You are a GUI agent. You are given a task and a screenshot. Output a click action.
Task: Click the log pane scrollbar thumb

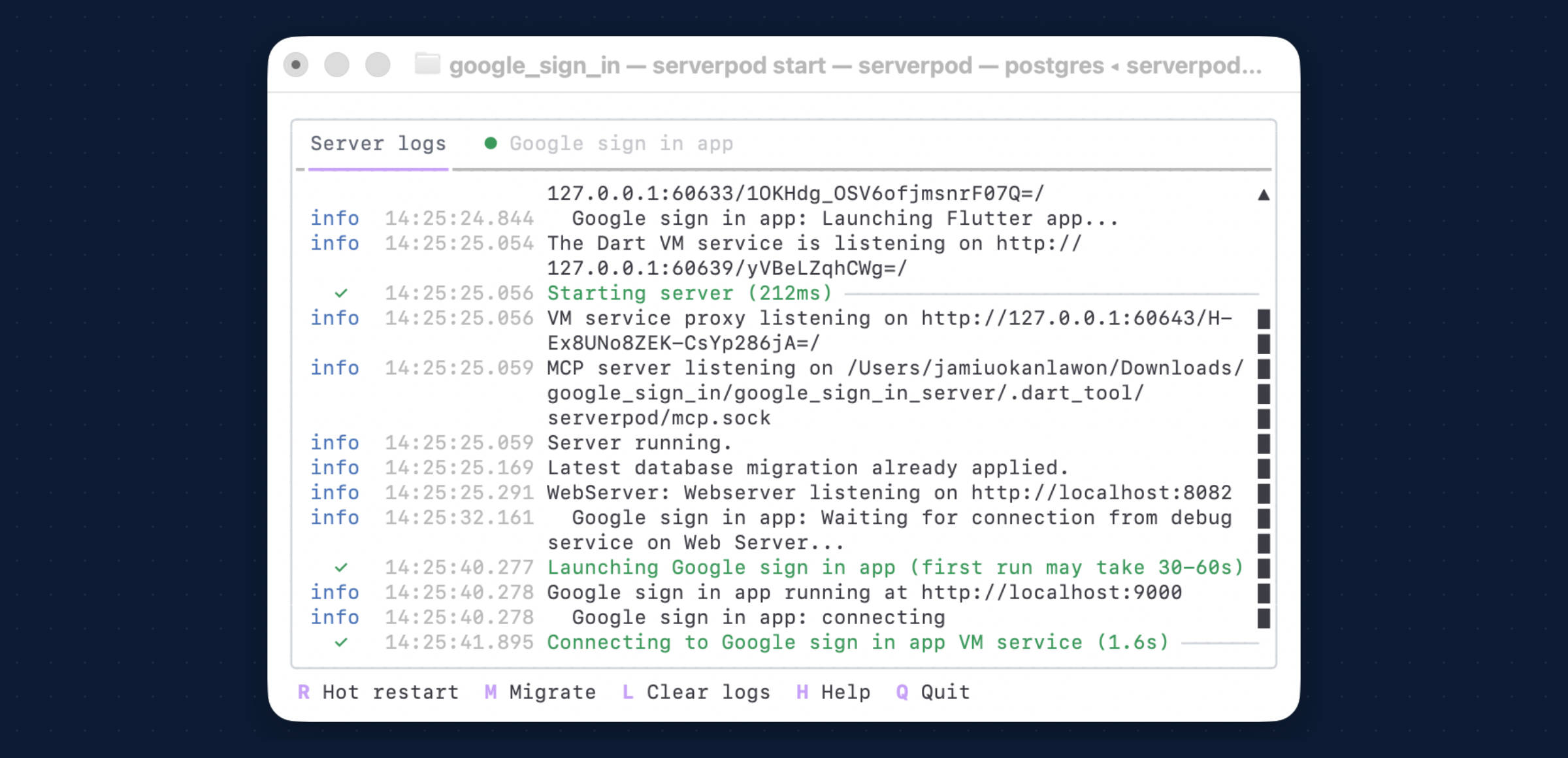pyautogui.click(x=1264, y=469)
